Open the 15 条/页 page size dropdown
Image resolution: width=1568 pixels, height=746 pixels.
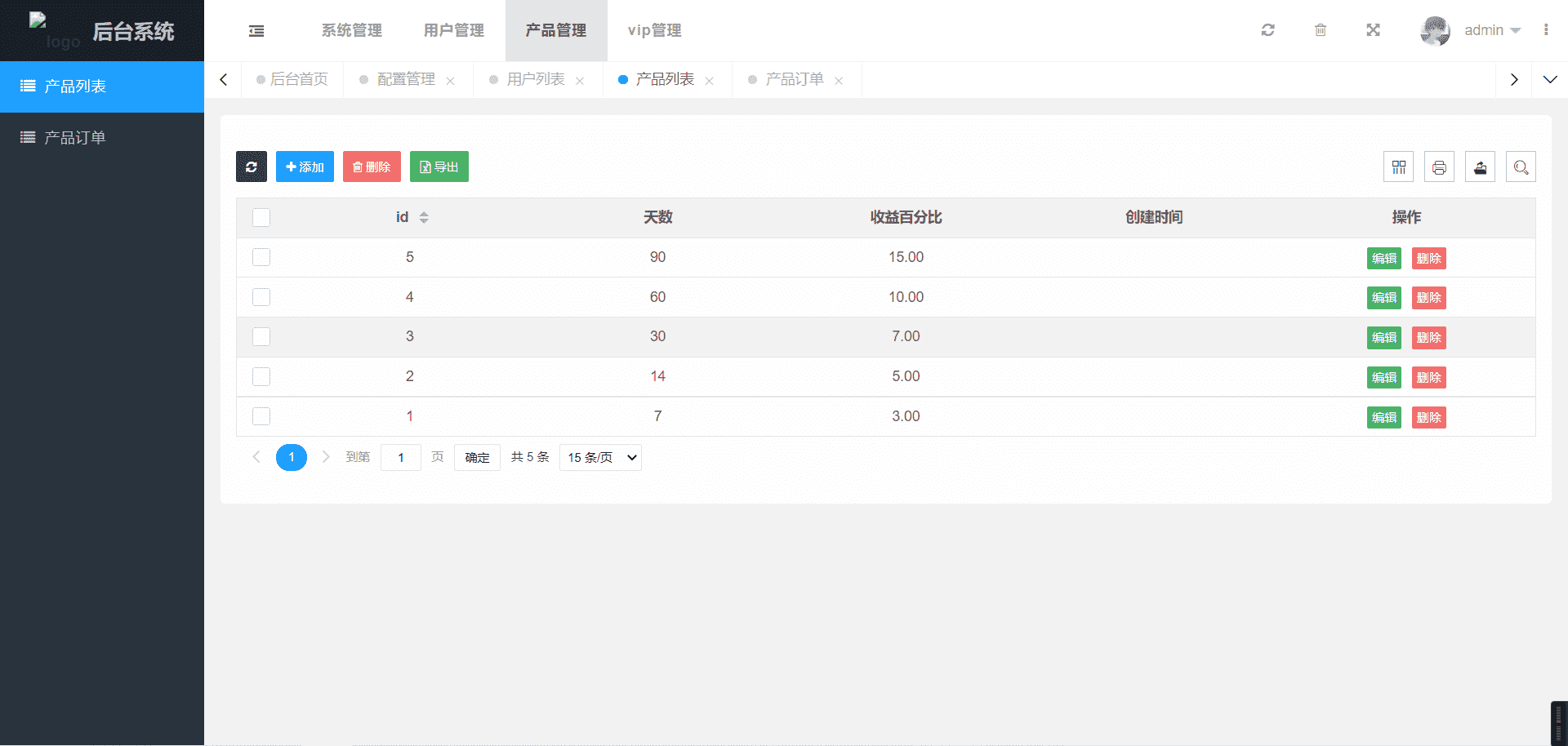click(600, 457)
